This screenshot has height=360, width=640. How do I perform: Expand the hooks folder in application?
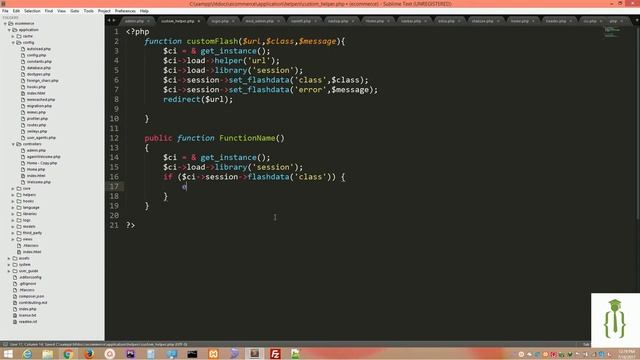(13, 201)
